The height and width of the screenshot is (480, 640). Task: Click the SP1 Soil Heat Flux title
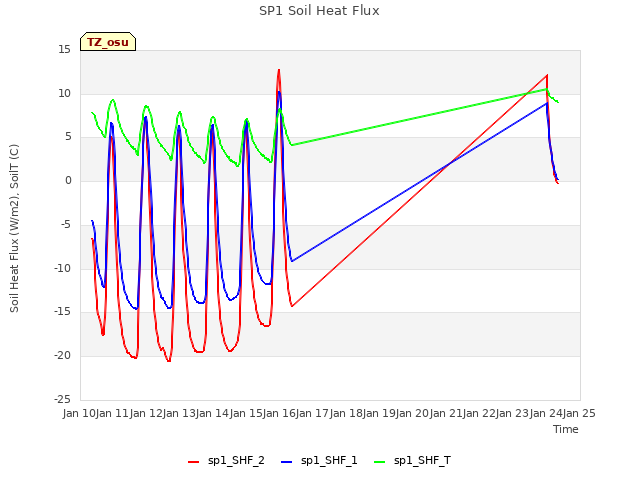tap(319, 11)
